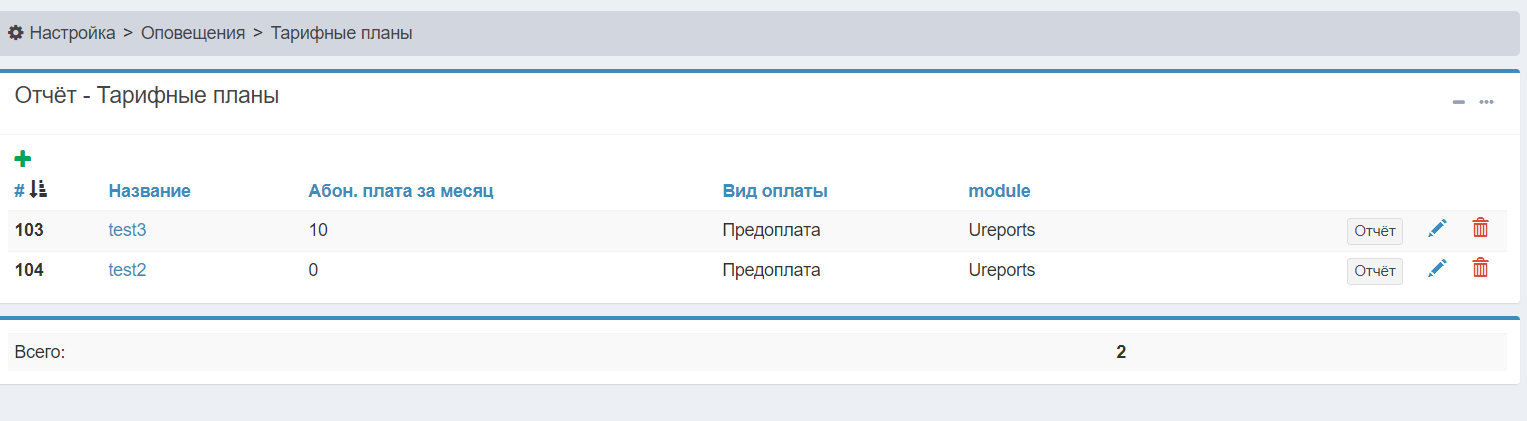Open the test3 tariff link
The image size is (1527, 421).
tap(127, 230)
